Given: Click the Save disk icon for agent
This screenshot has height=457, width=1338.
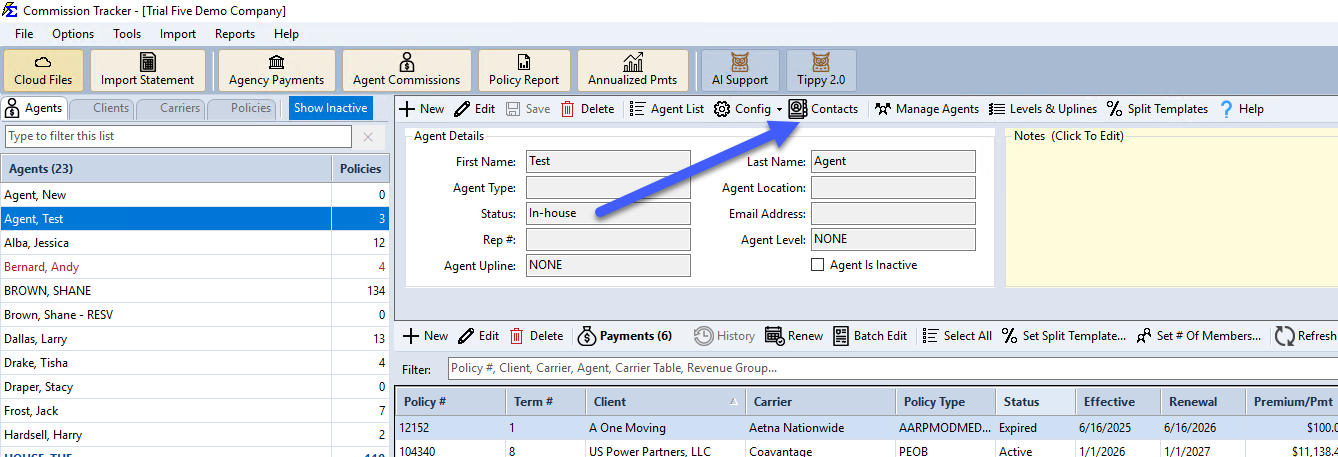Looking at the screenshot, I should [x=527, y=109].
